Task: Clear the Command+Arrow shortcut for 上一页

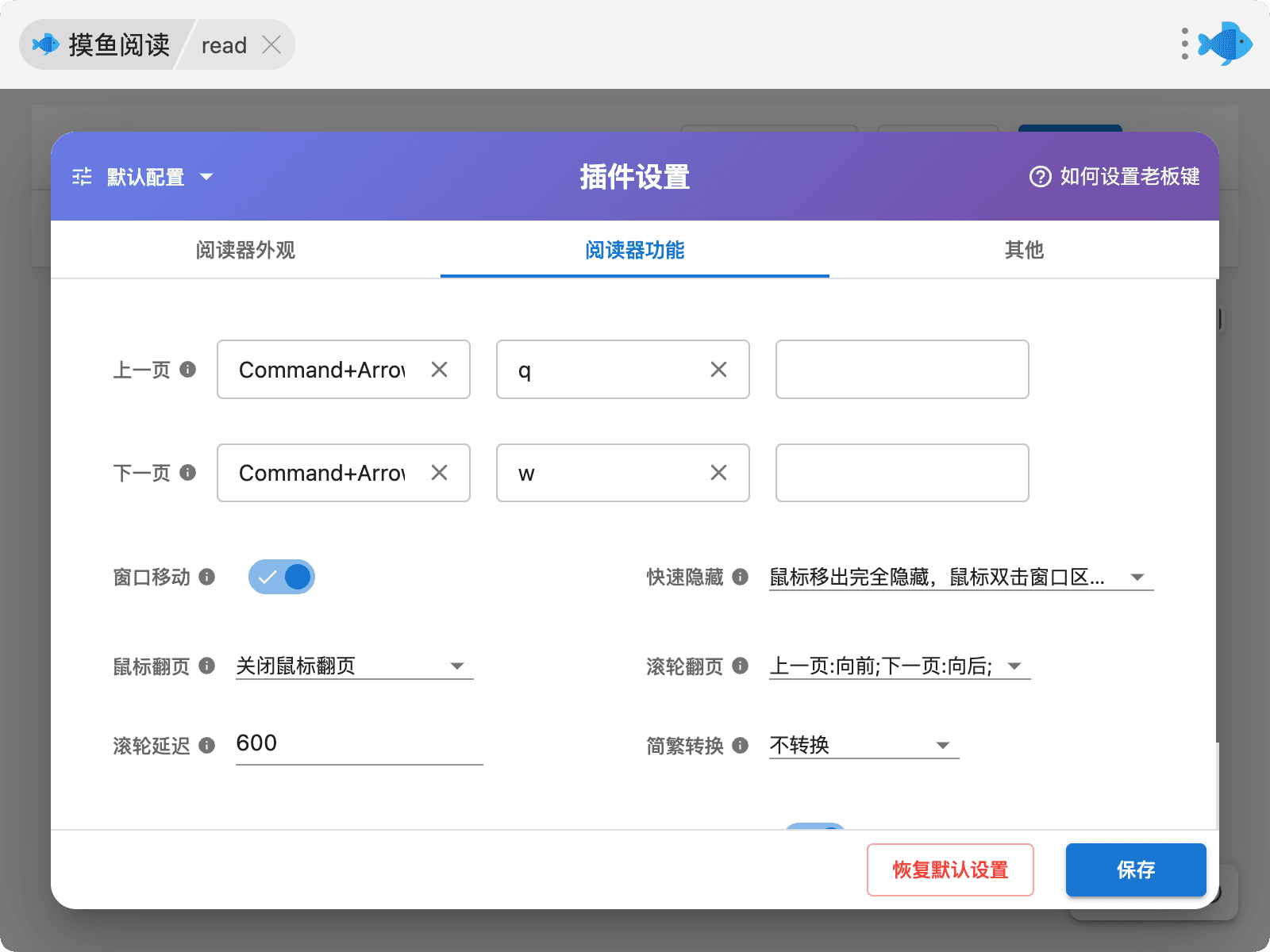Action: point(439,369)
